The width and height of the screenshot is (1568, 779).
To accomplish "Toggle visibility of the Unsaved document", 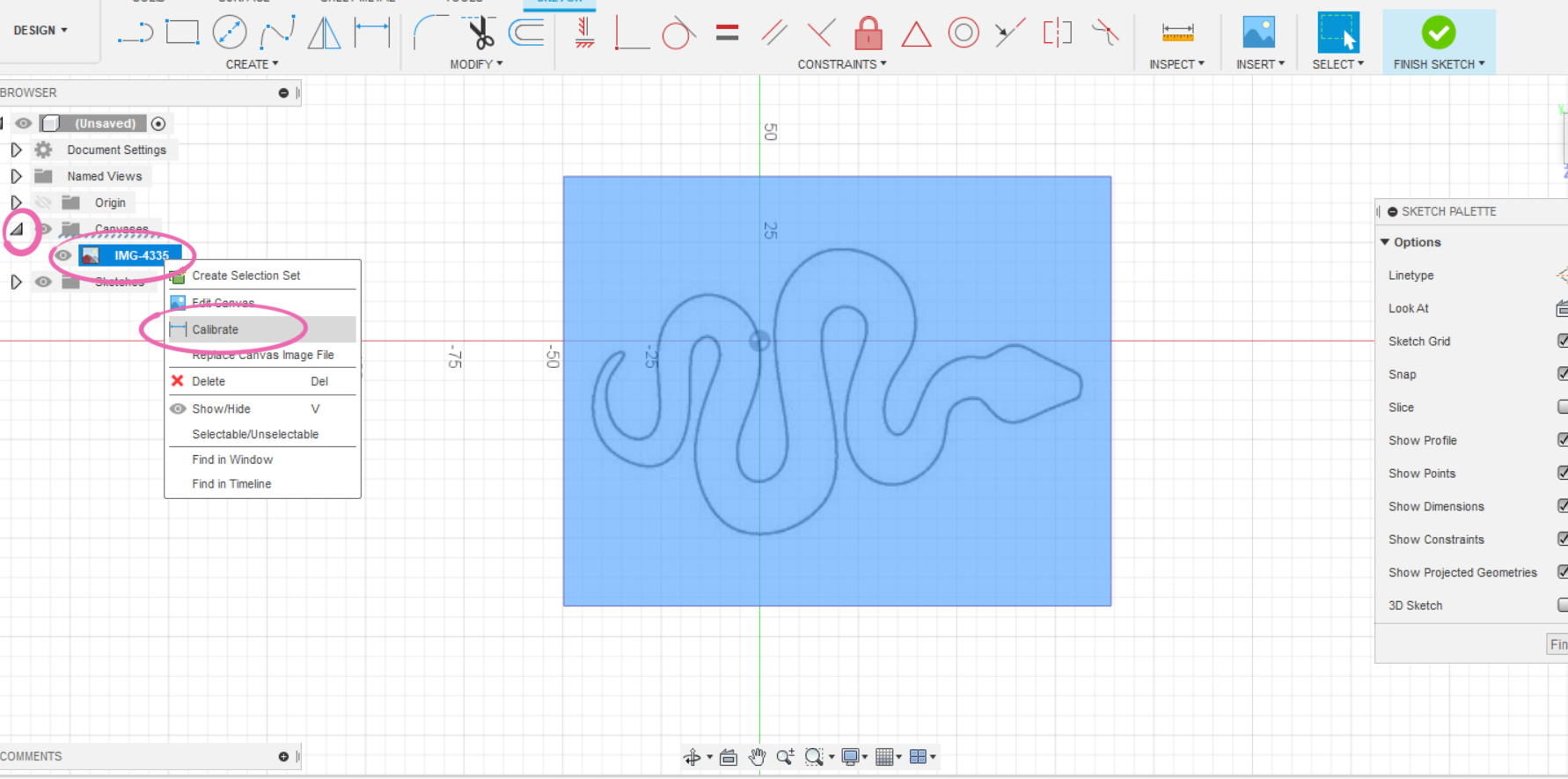I will pyautogui.click(x=24, y=123).
